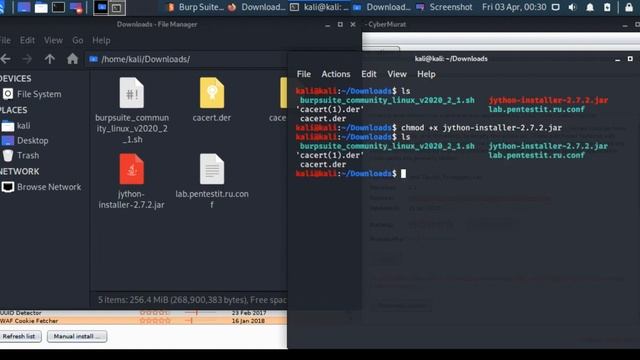Switch to Downloads File Manager taskbar entry
Image resolution: width=640 pixels, height=360 pixels.
(382, 7)
